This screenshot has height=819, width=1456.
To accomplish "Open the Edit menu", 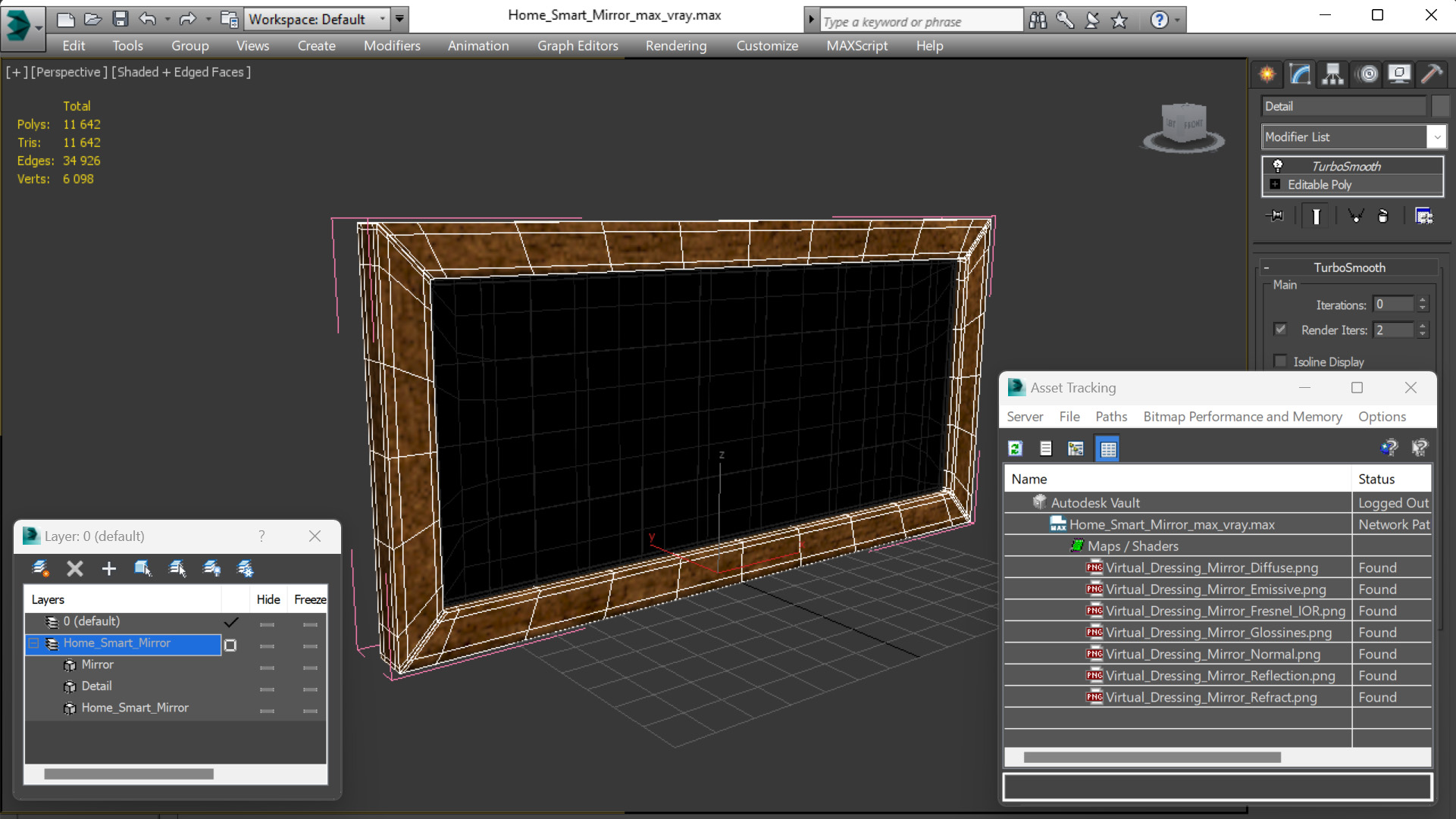I will pyautogui.click(x=74, y=45).
